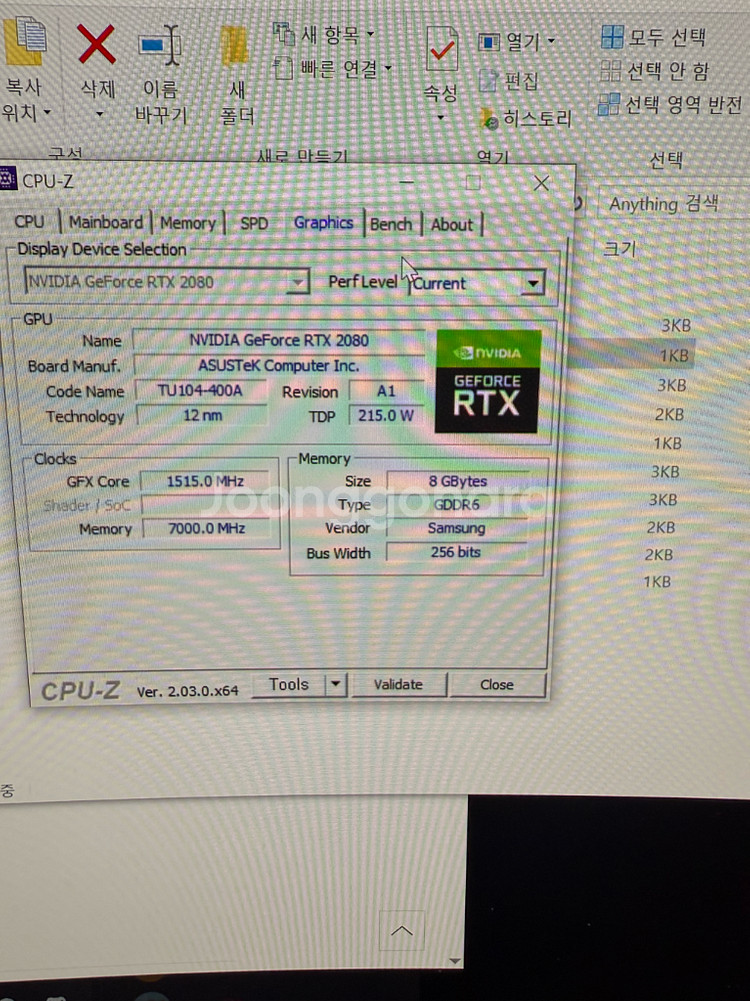
Task: Click the 7000.0 MHz memory clock value
Action: (207, 529)
